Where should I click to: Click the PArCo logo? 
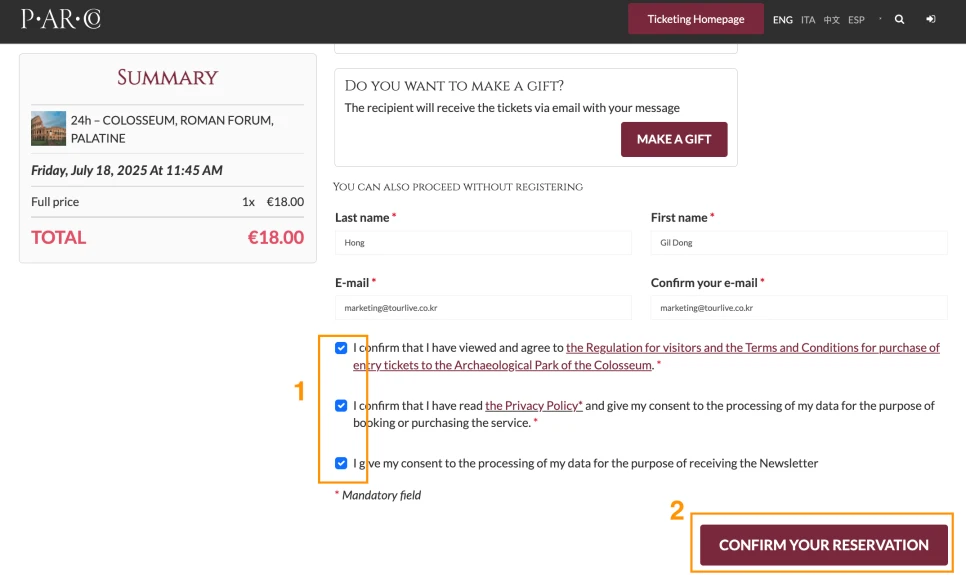61,19
